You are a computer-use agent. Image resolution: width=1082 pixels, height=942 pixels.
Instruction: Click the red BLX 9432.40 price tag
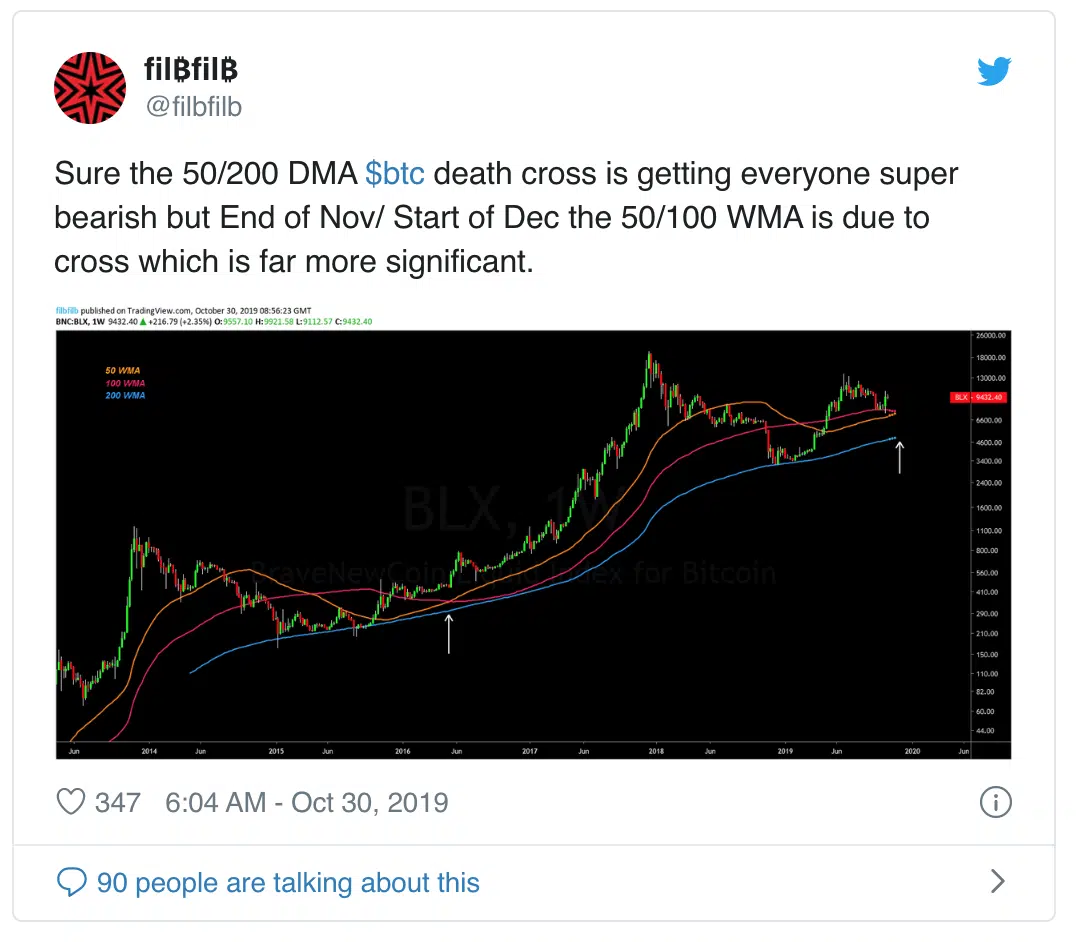point(978,398)
